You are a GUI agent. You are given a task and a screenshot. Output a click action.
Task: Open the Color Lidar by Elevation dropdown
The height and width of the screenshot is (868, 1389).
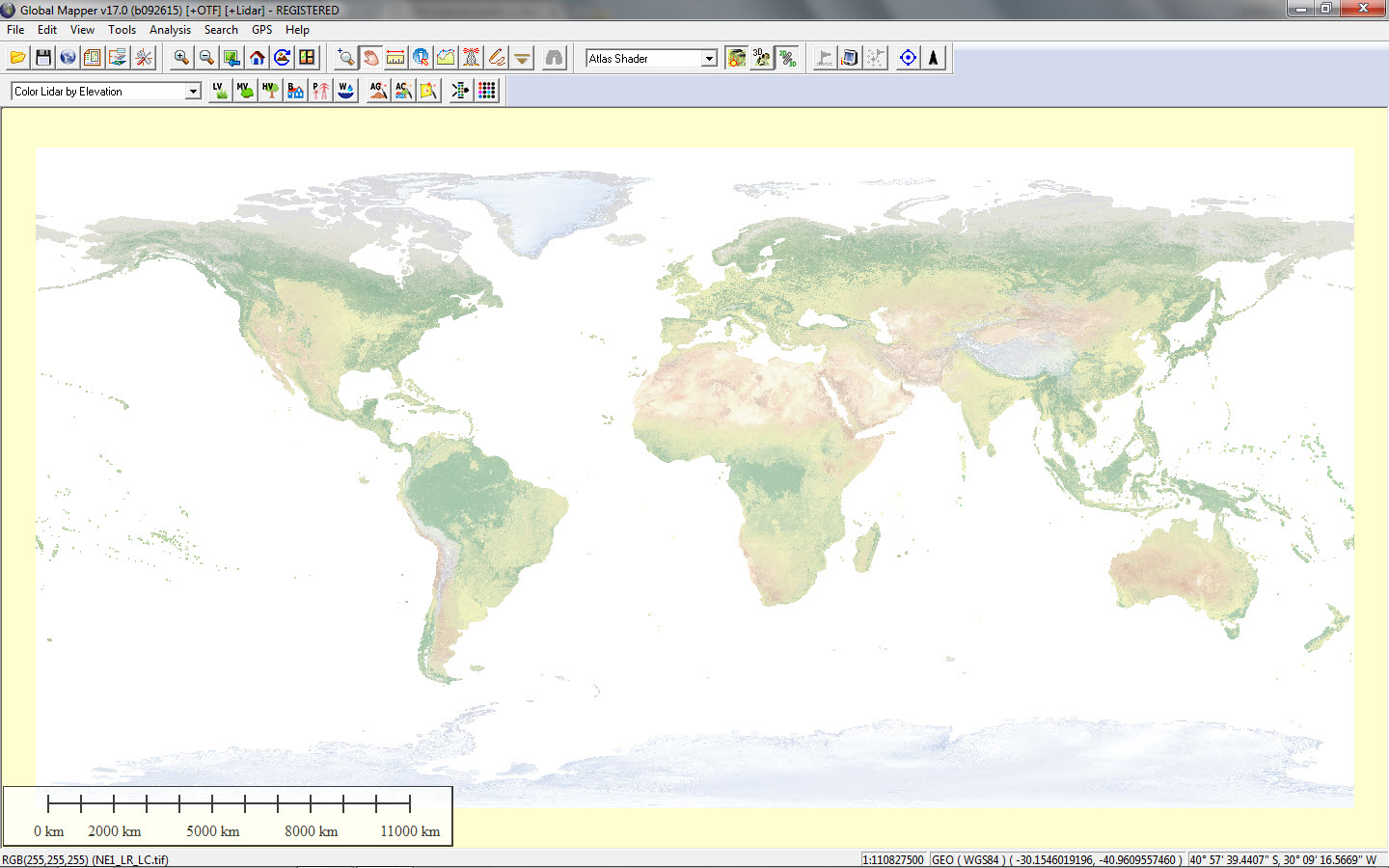(195, 90)
